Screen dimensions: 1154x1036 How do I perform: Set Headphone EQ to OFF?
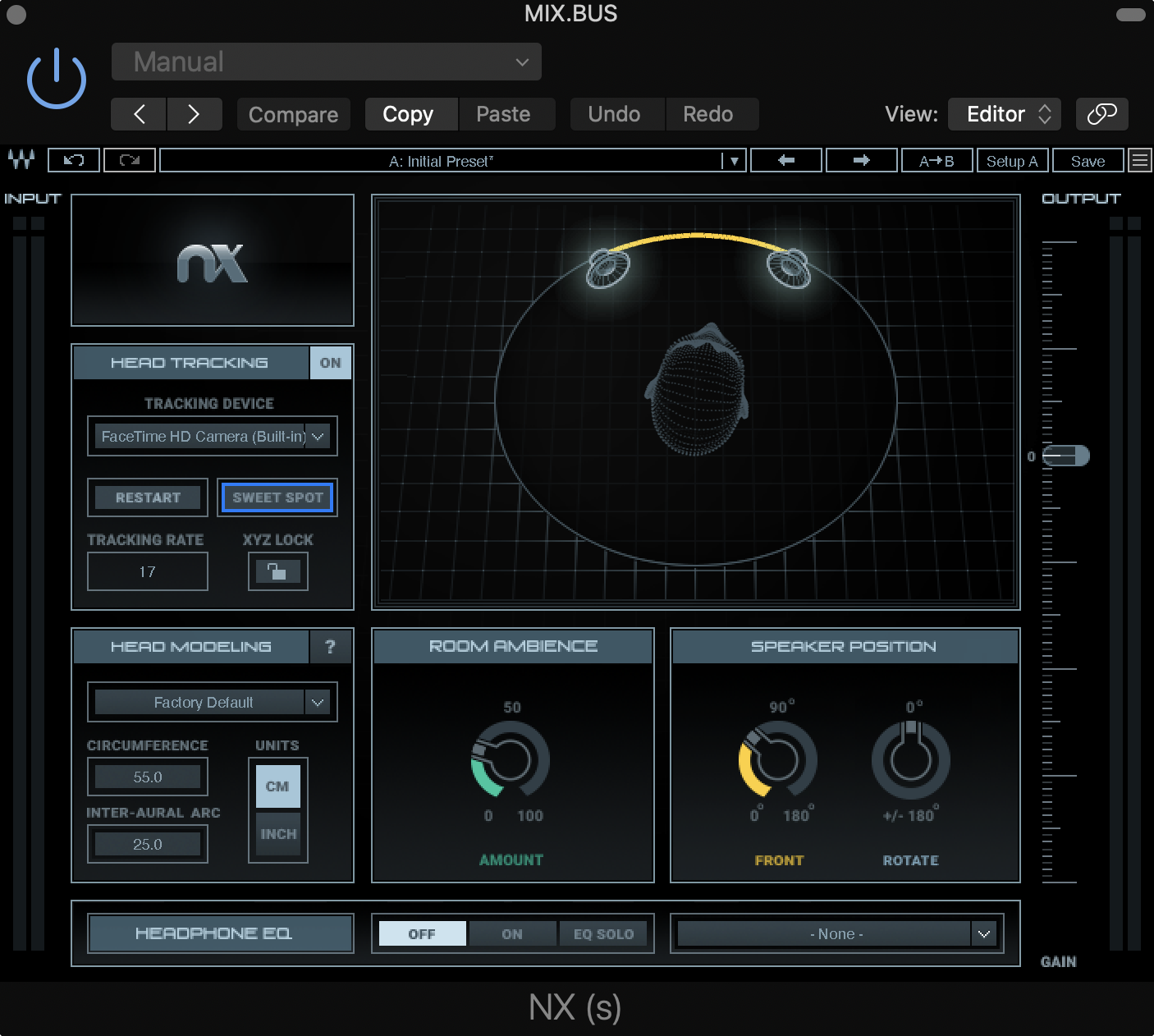point(422,934)
